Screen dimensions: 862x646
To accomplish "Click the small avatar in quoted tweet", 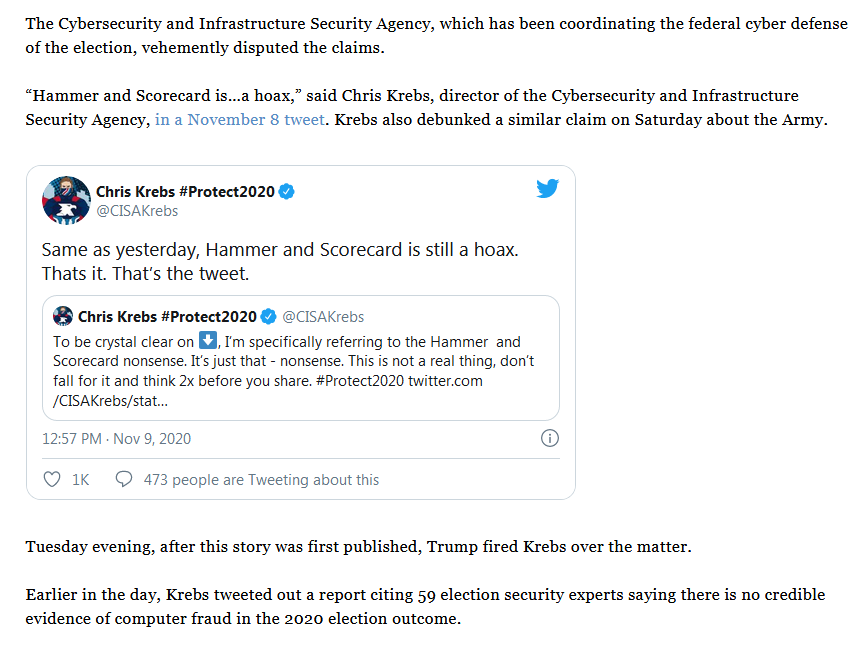I will (x=63, y=317).
